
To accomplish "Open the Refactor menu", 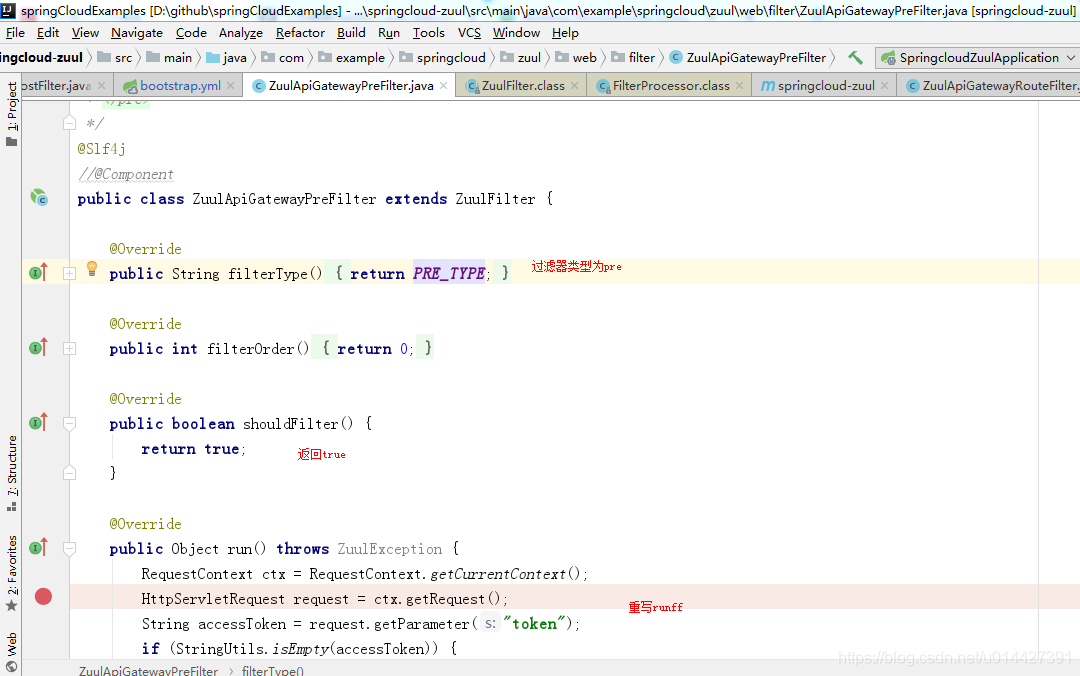I will point(300,32).
